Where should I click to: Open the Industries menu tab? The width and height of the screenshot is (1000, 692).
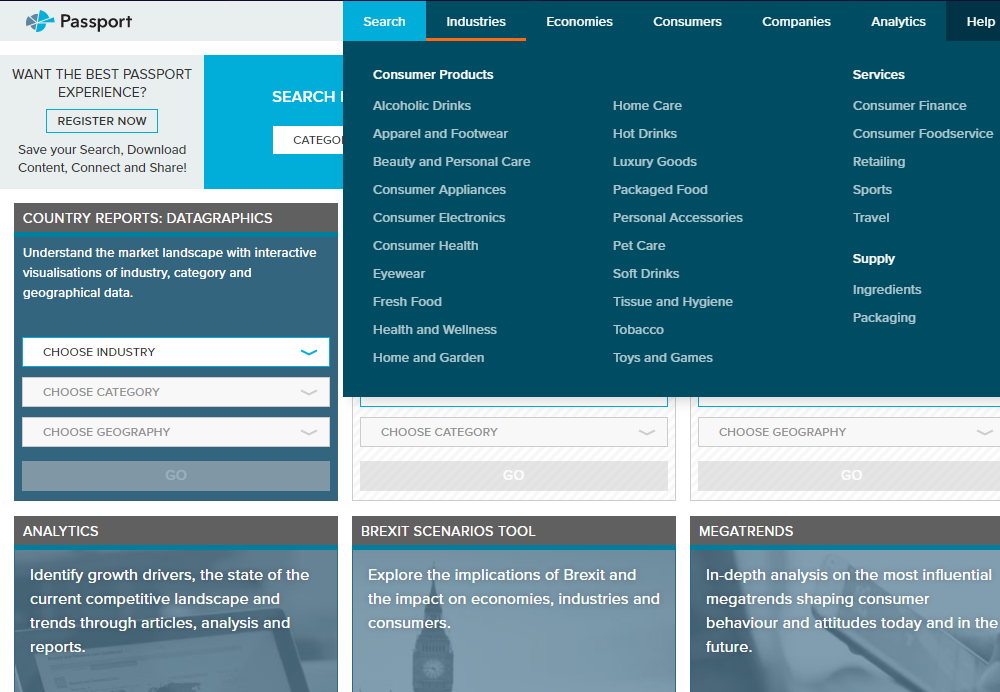[476, 21]
